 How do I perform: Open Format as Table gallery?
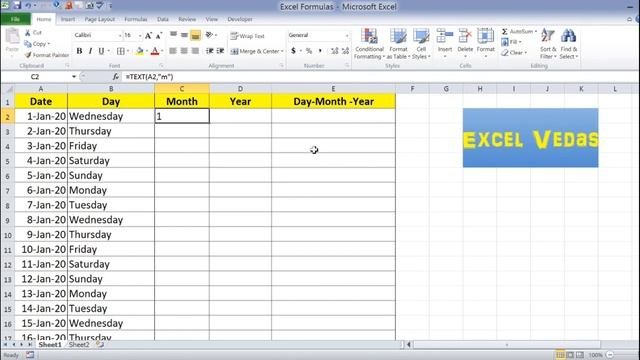click(x=398, y=44)
